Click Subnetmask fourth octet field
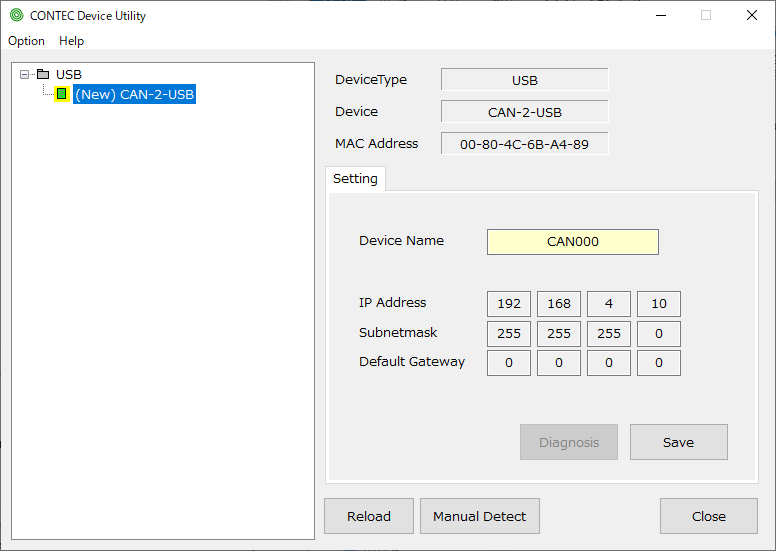Screen dimensions: 776x551 coord(659,334)
